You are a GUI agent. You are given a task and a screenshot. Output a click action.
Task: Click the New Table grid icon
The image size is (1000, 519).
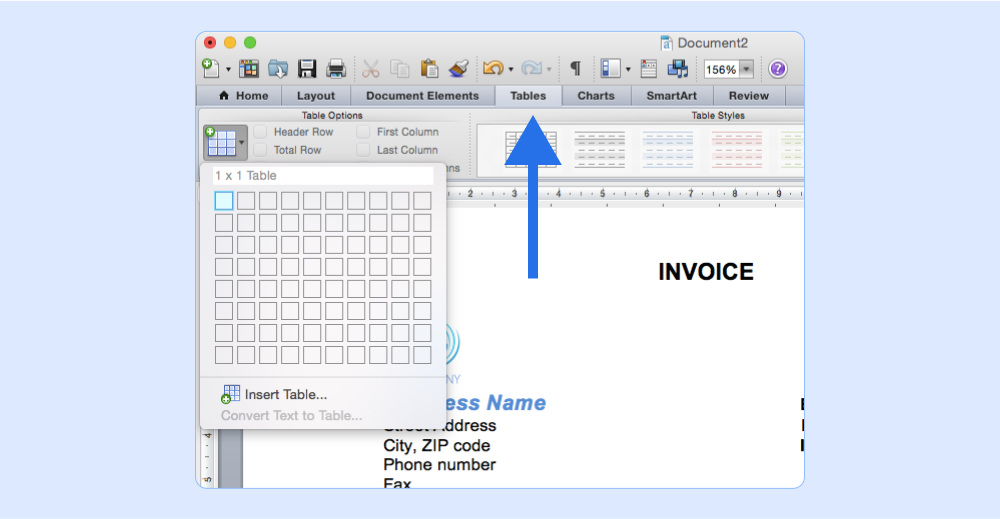click(x=221, y=141)
